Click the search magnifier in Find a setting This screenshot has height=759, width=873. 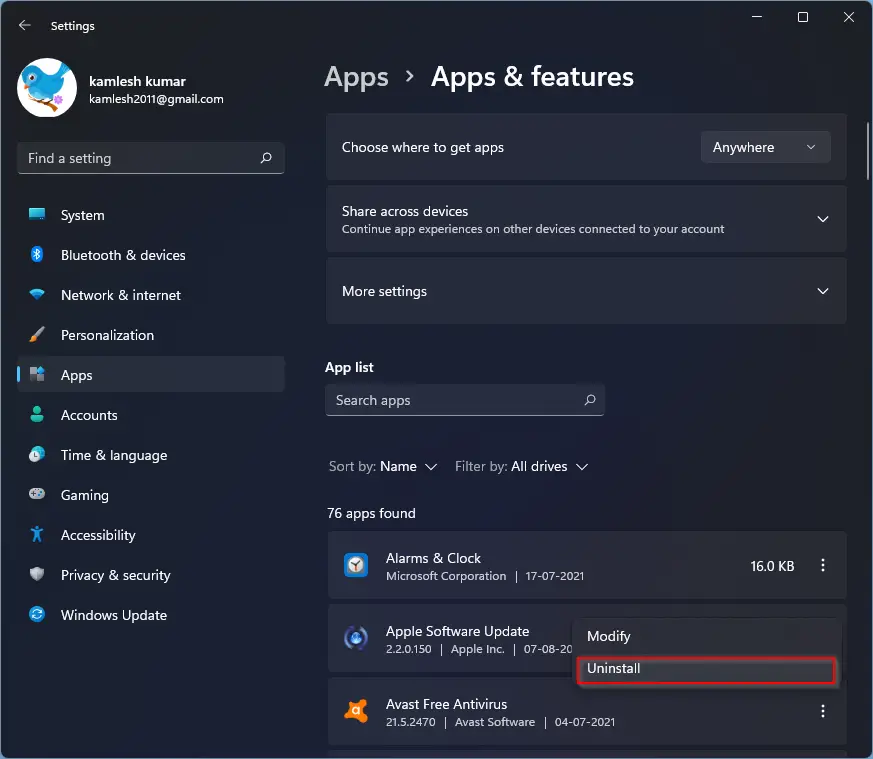click(266, 158)
